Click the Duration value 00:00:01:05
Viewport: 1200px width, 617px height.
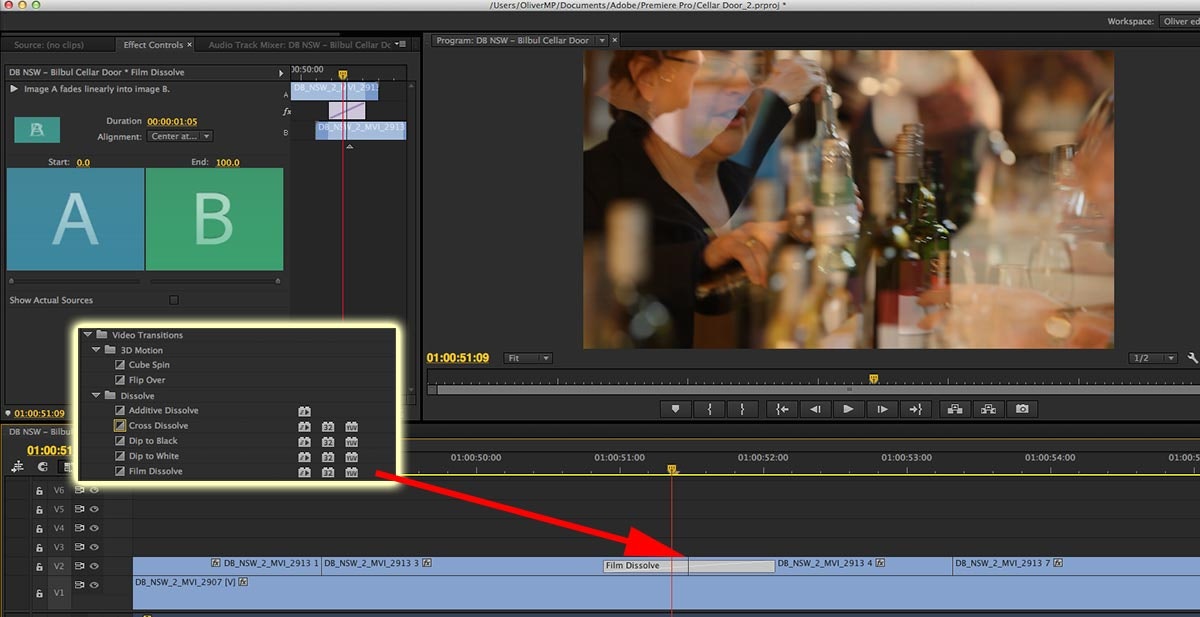pos(172,122)
